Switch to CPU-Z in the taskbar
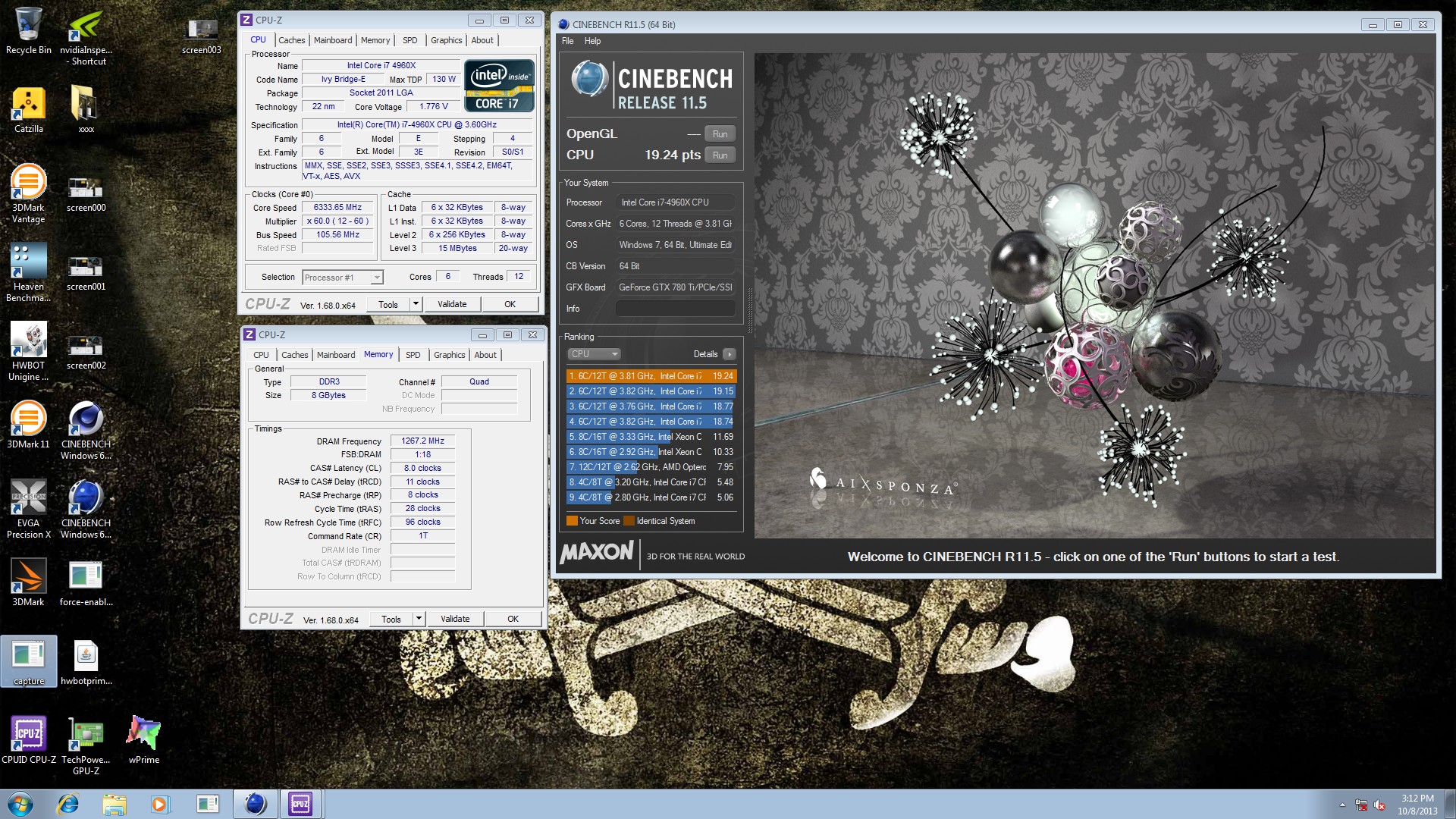 point(300,804)
